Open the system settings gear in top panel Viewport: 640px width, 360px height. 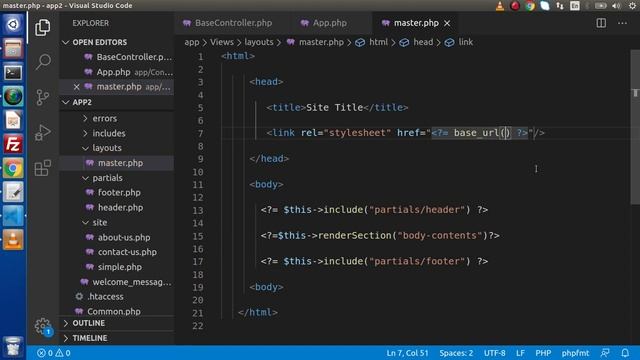tap(632, 6)
